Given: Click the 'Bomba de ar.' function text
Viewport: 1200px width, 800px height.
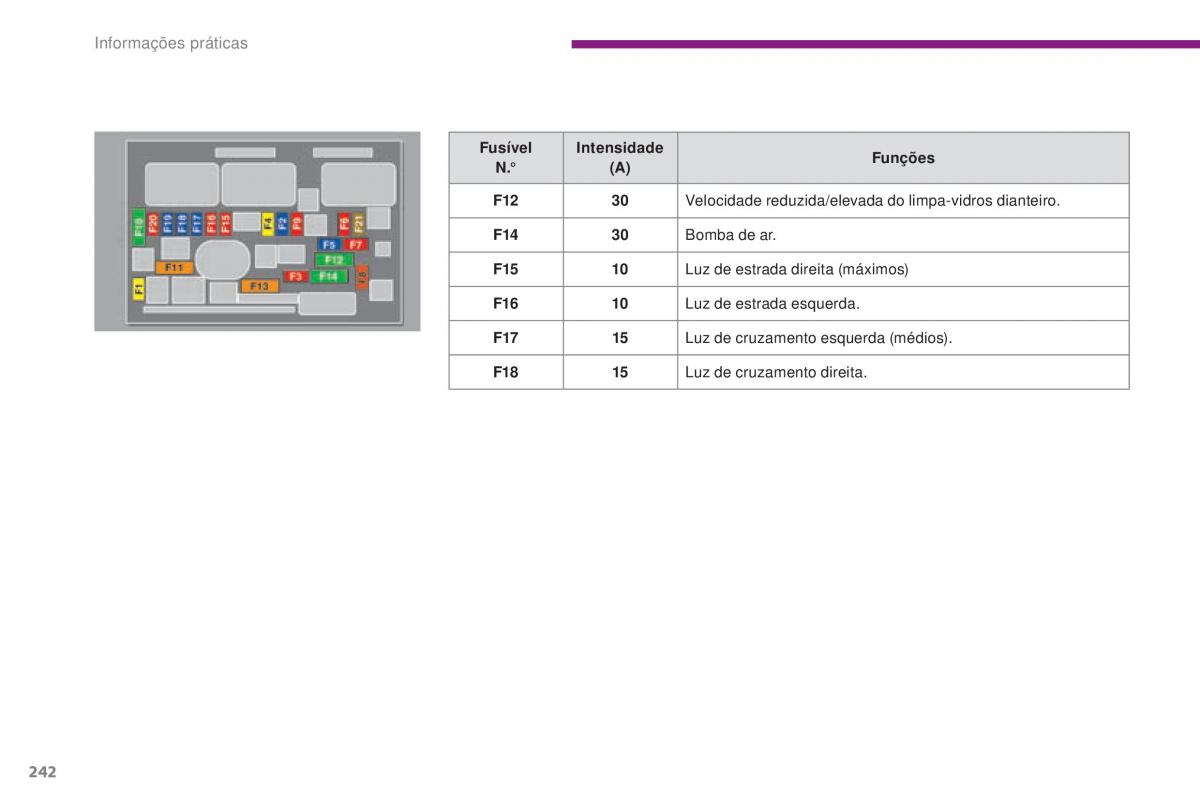Looking at the screenshot, I should coord(730,235).
